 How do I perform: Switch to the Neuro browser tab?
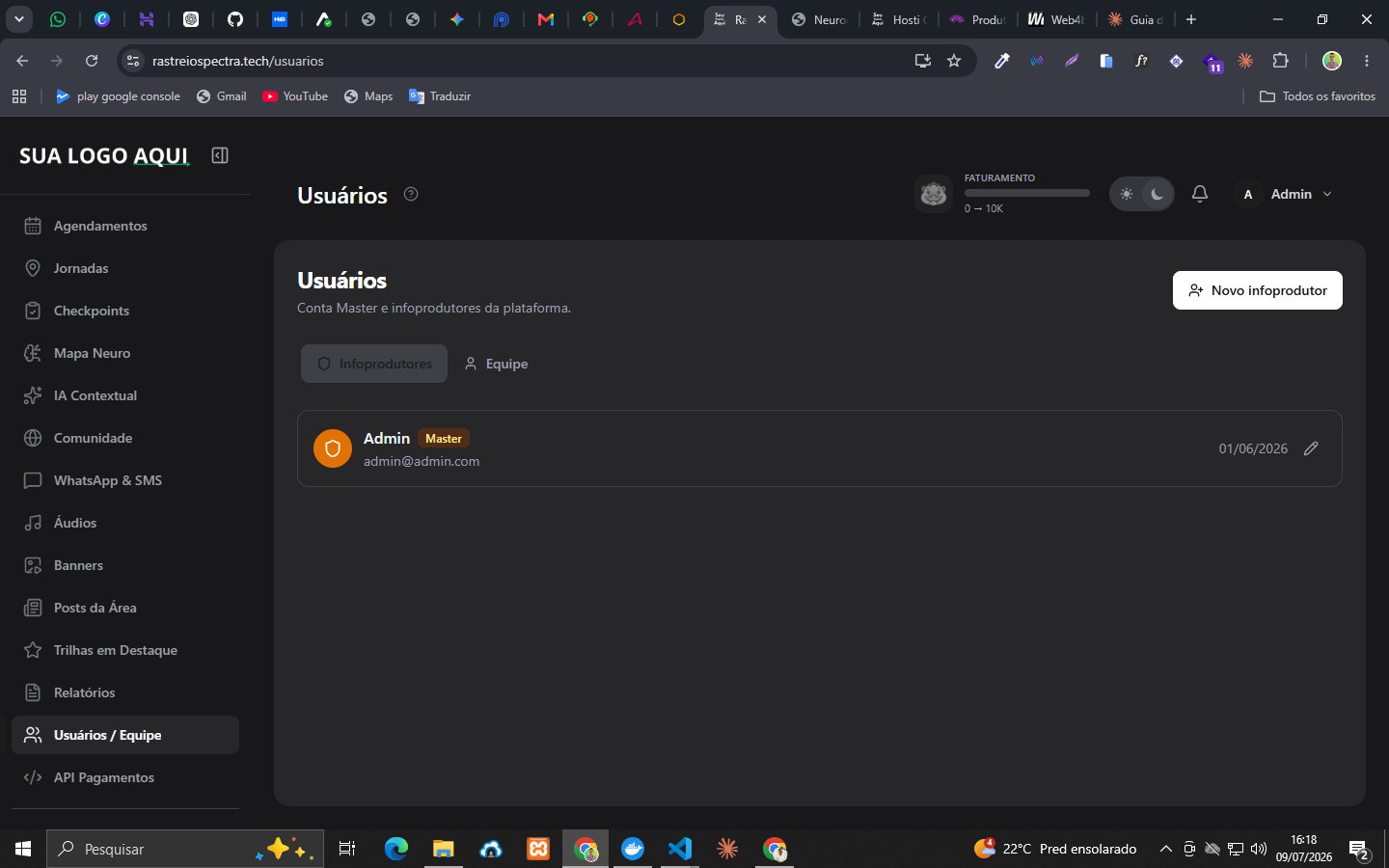(819, 19)
